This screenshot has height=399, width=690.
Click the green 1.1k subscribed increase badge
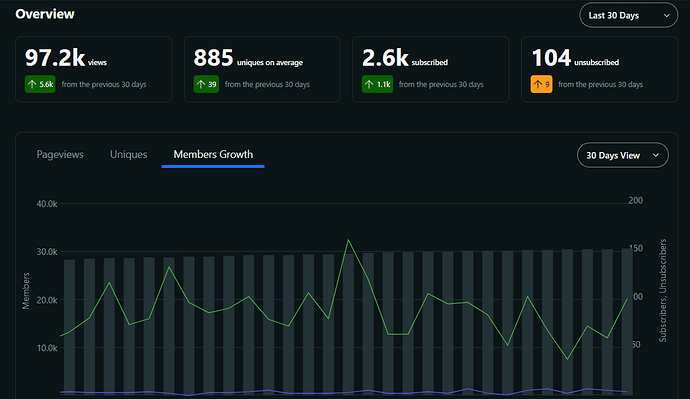click(378, 84)
